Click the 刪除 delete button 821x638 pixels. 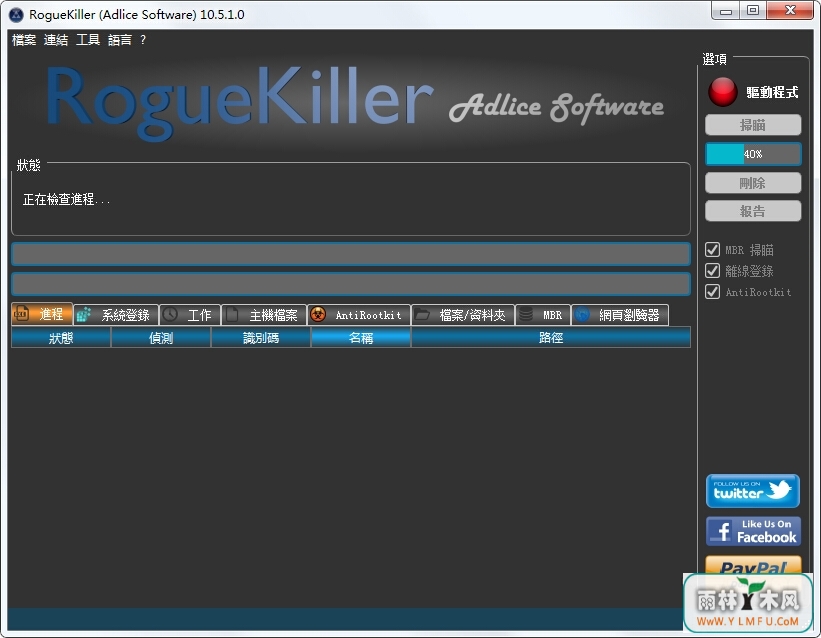tap(753, 183)
